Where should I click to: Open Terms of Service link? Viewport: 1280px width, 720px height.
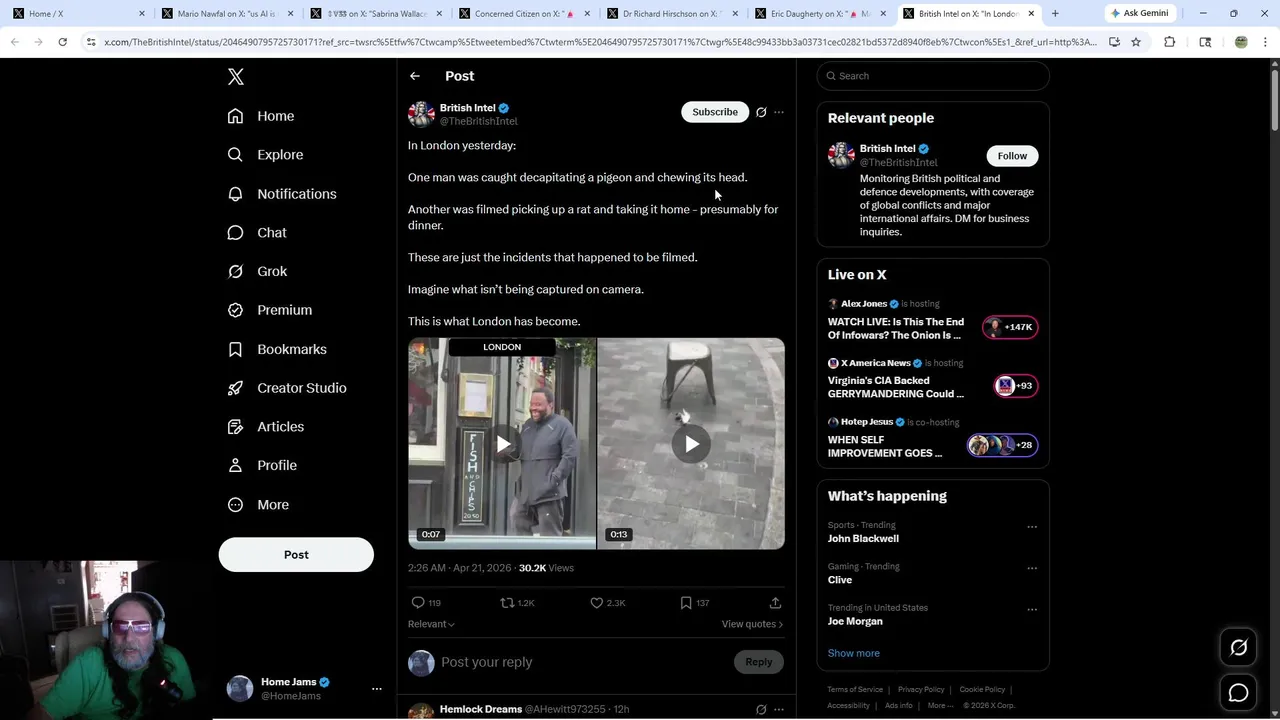point(855,690)
